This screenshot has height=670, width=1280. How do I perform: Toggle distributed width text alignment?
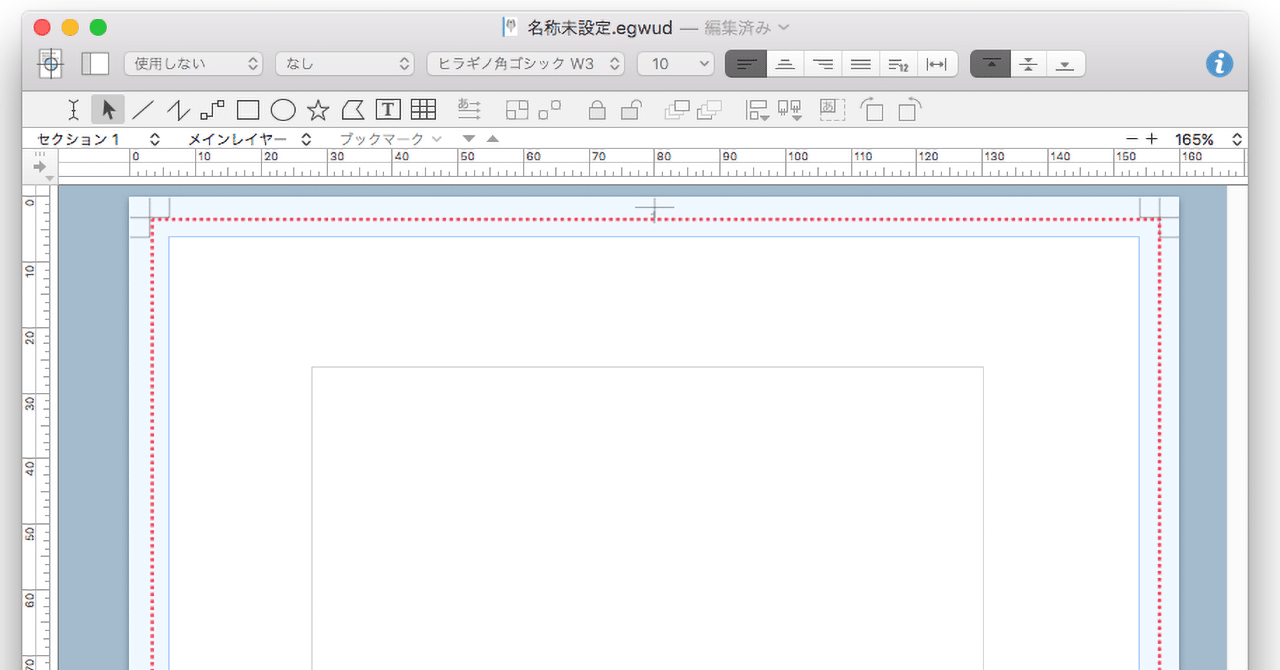tap(937, 64)
